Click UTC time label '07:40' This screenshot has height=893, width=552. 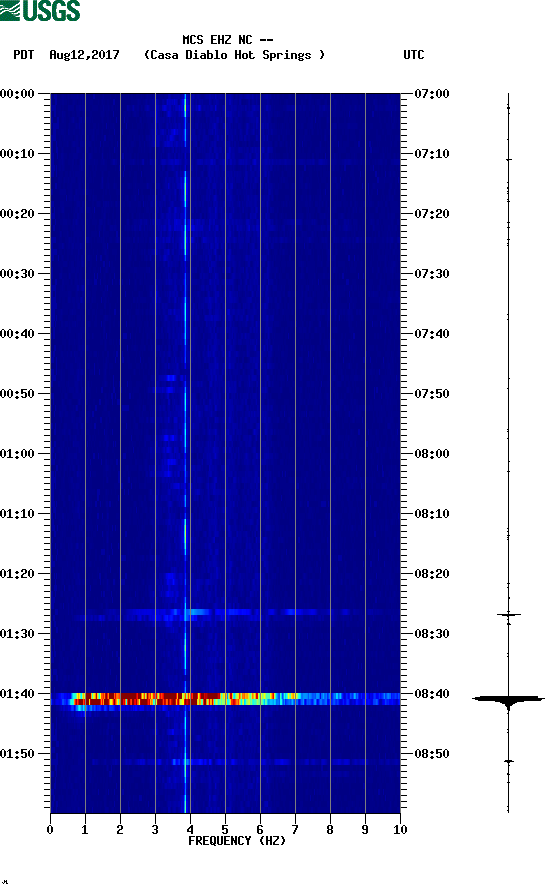click(x=432, y=334)
